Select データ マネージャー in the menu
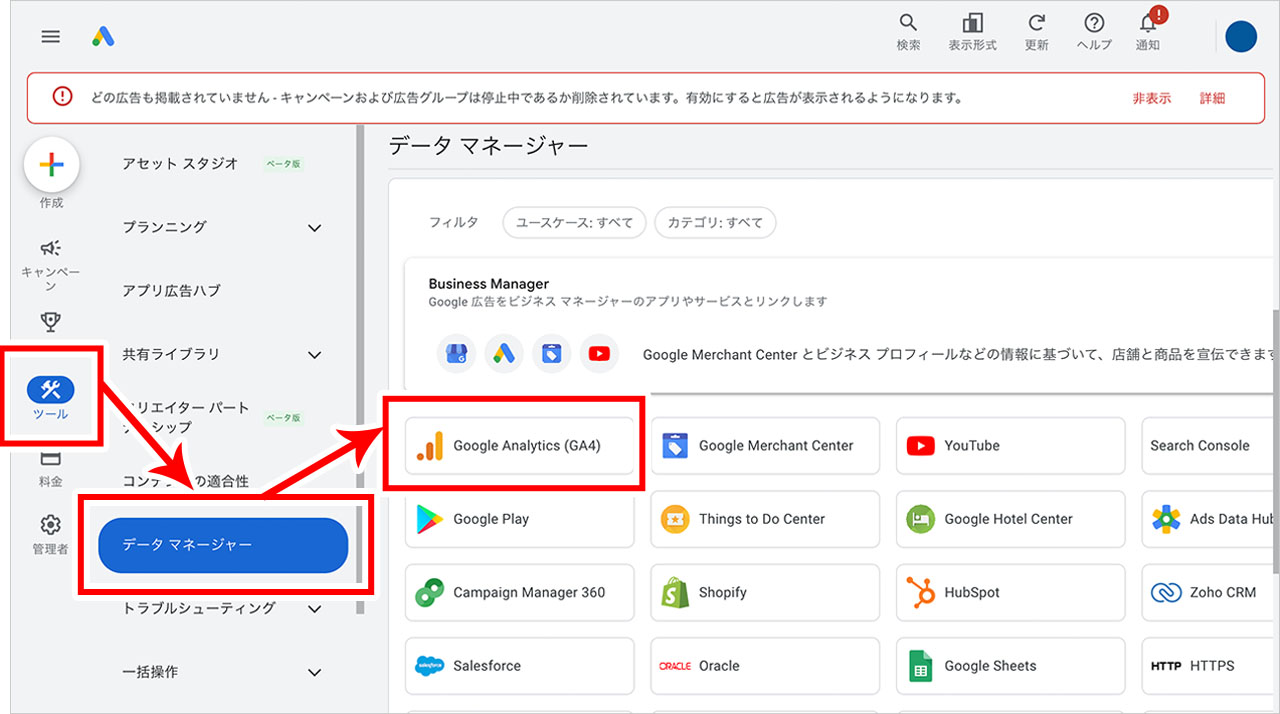This screenshot has width=1280, height=714. (222, 545)
